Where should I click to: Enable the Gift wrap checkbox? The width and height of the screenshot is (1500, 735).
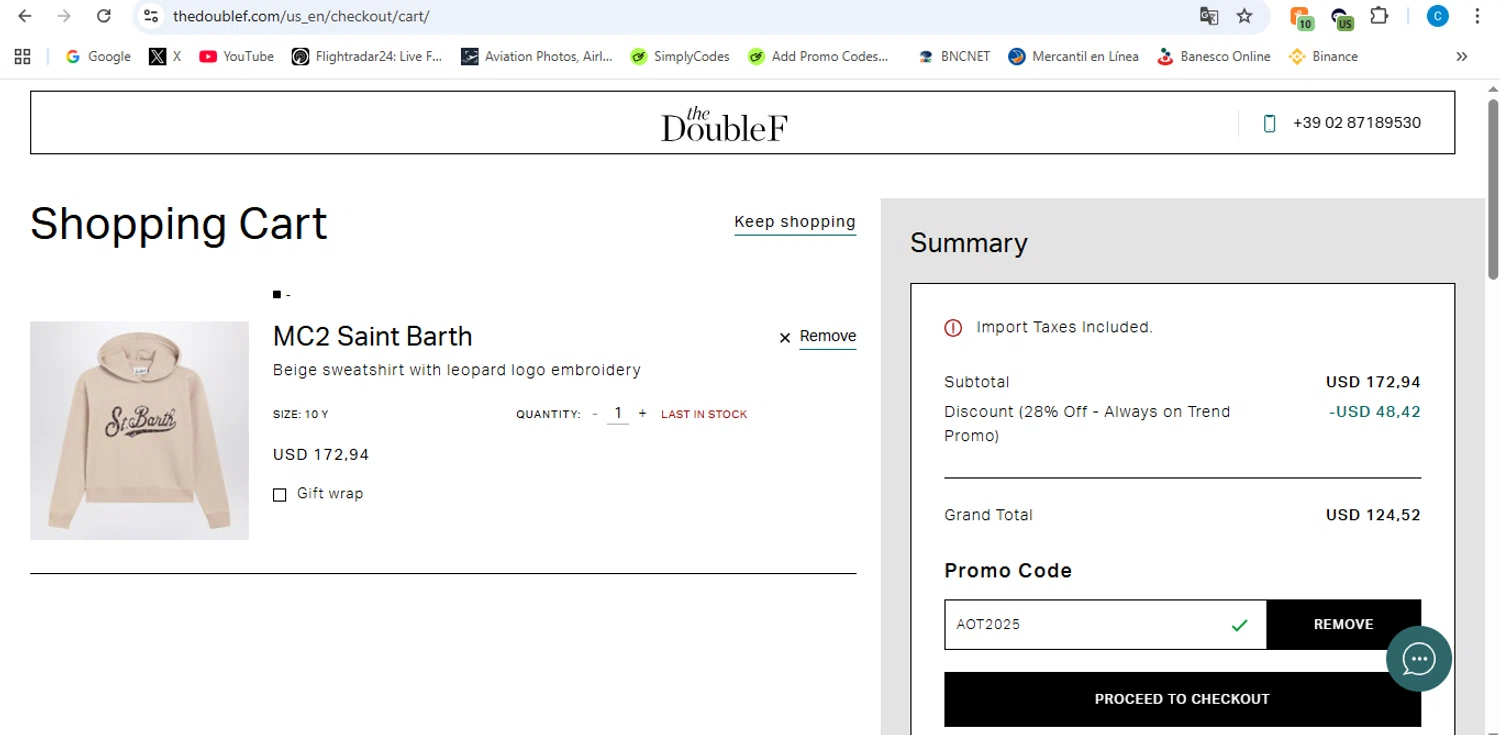coord(280,494)
